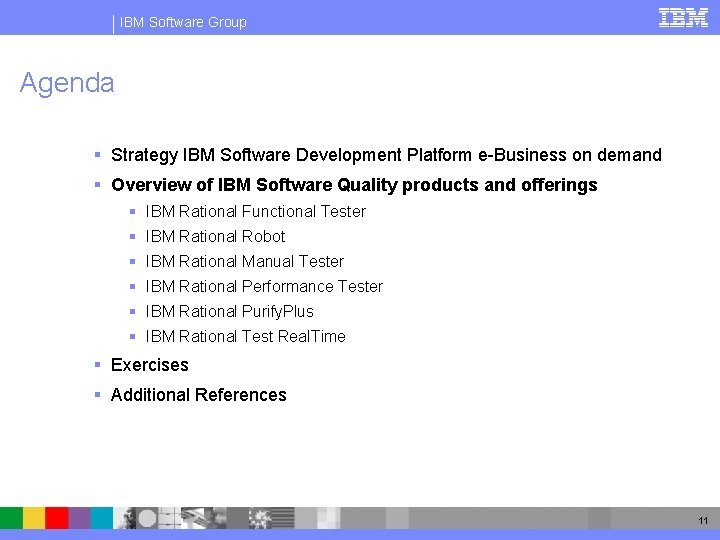This screenshot has height=540, width=720.
Task: Select 'IBM Rational Manual Tester' line
Action: [244, 261]
